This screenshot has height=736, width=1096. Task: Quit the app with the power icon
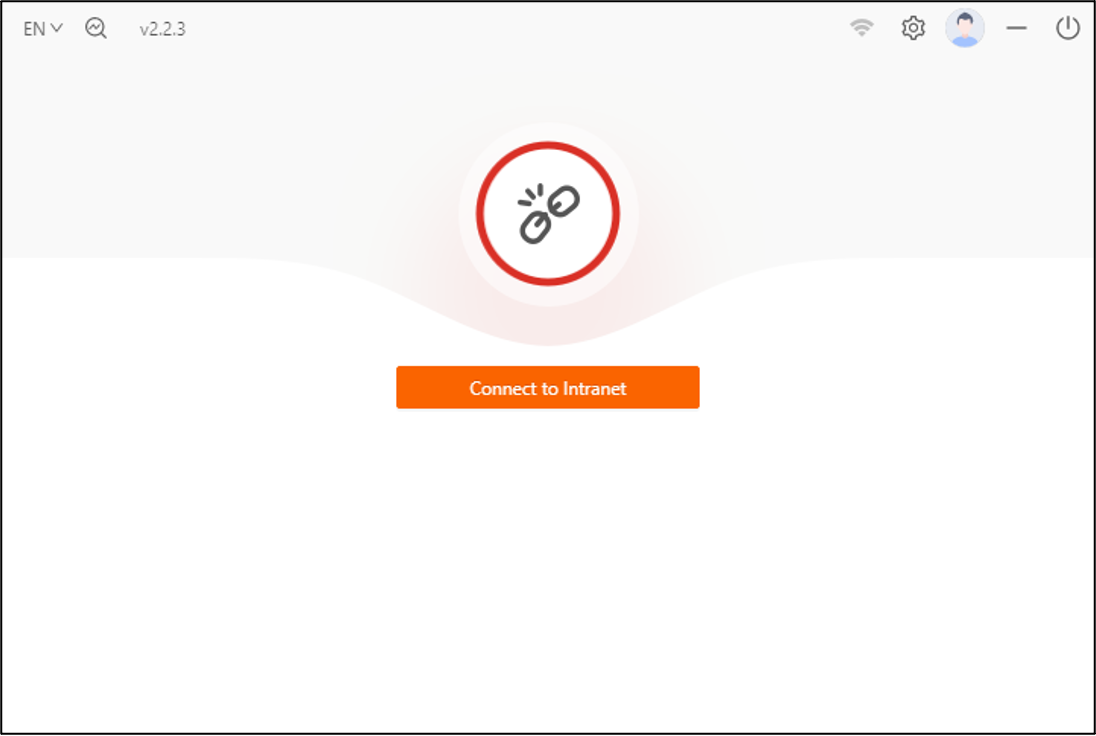point(1067,28)
